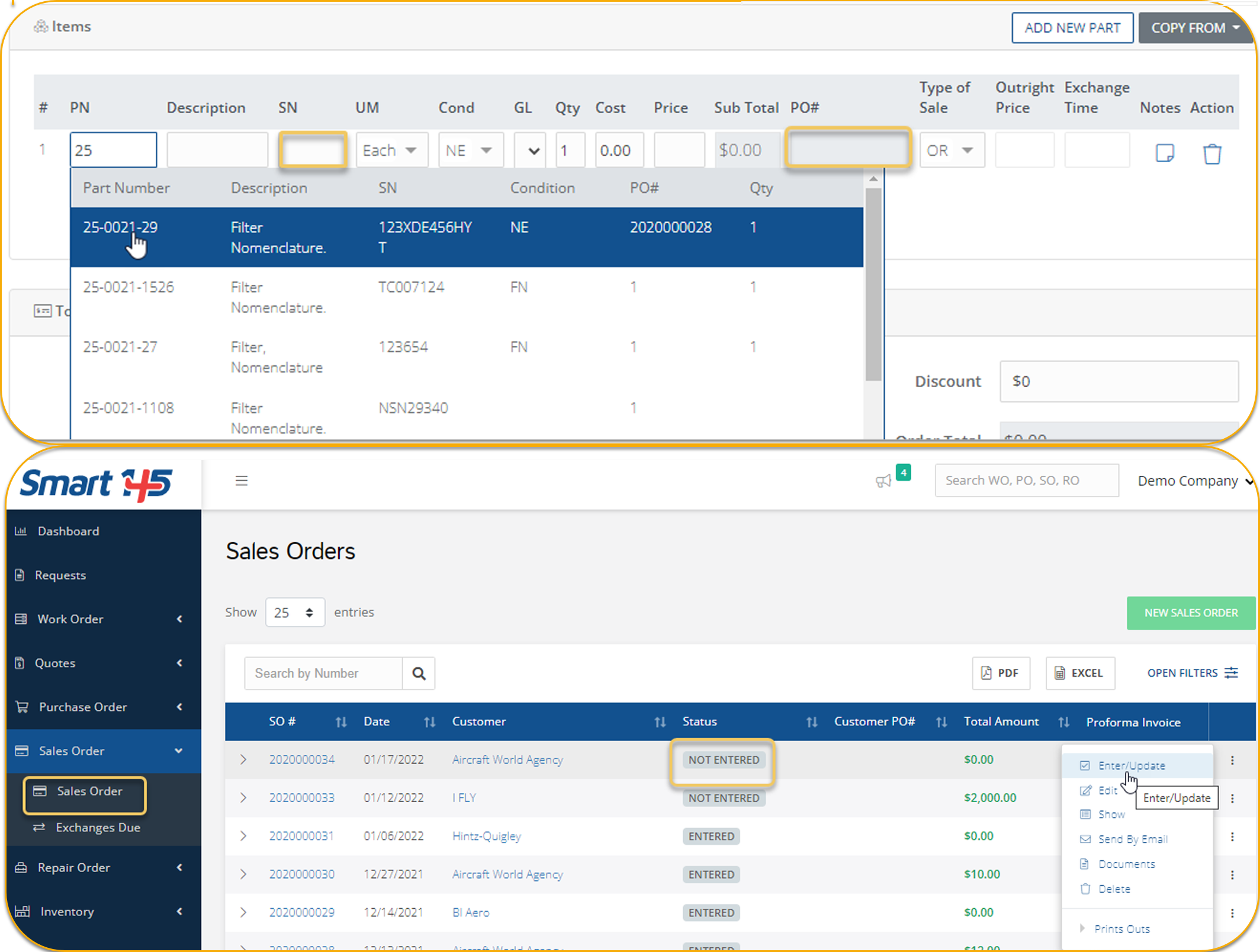
Task: Sort by Date column arrows
Action: [x=430, y=722]
